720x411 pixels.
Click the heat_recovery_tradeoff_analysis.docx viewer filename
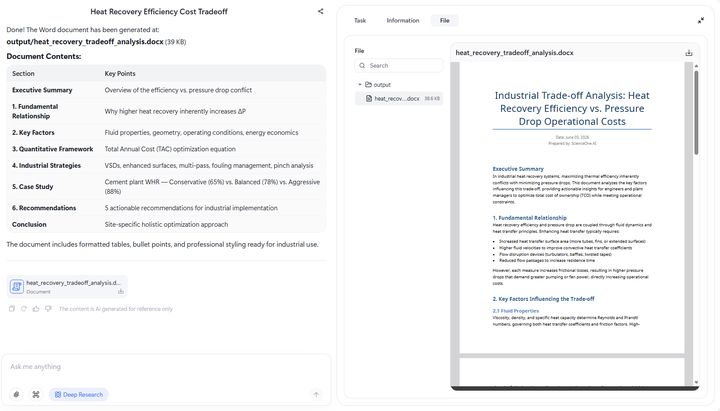(x=514, y=53)
